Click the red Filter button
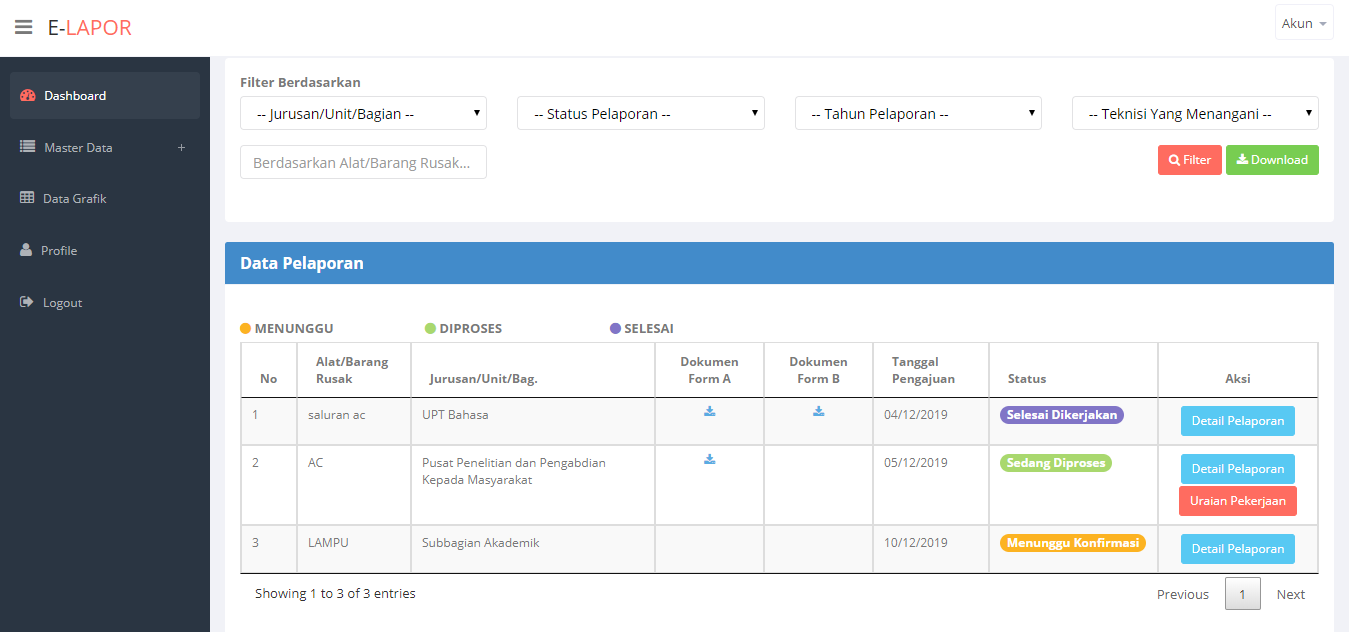The width and height of the screenshot is (1349, 632). [1190, 160]
